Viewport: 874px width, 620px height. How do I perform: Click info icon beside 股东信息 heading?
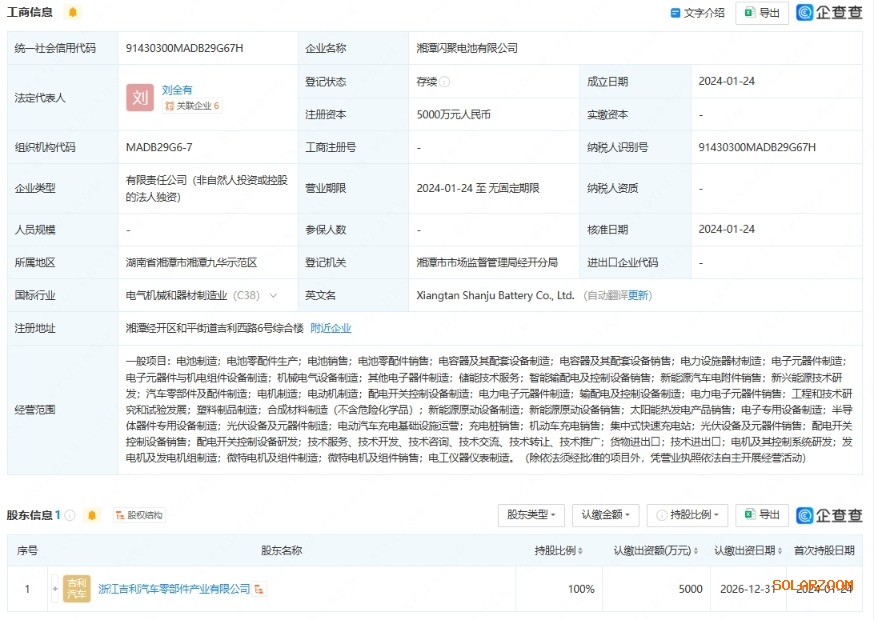pyautogui.click(x=70, y=516)
